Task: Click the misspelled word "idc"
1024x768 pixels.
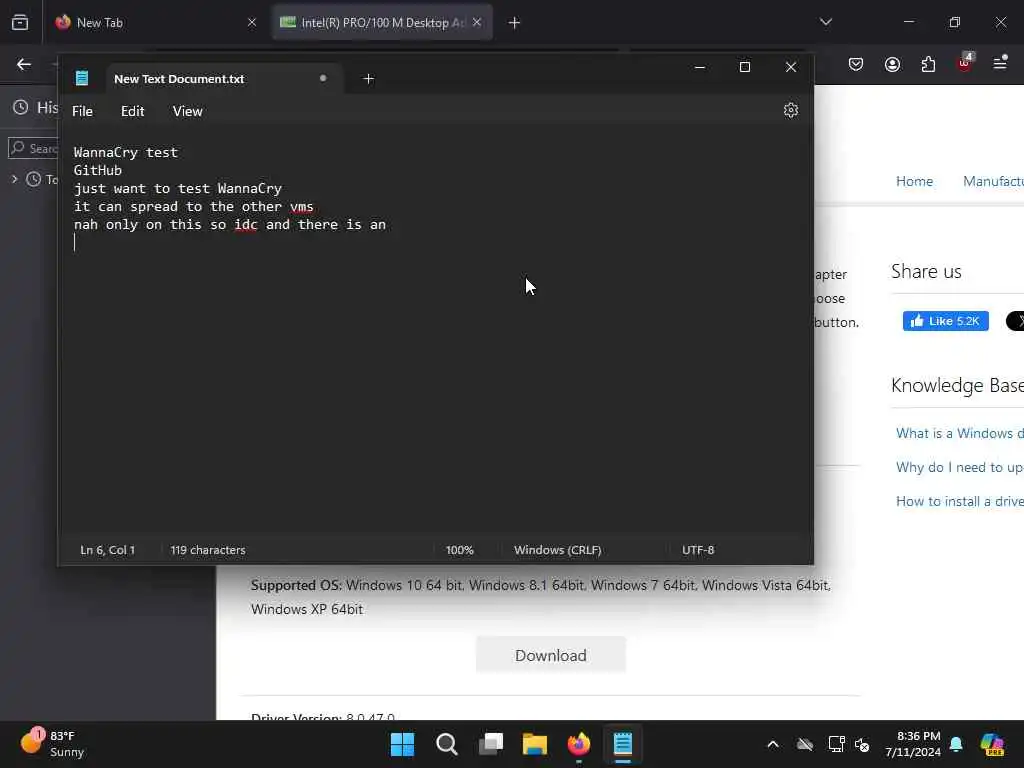Action: pos(246,225)
